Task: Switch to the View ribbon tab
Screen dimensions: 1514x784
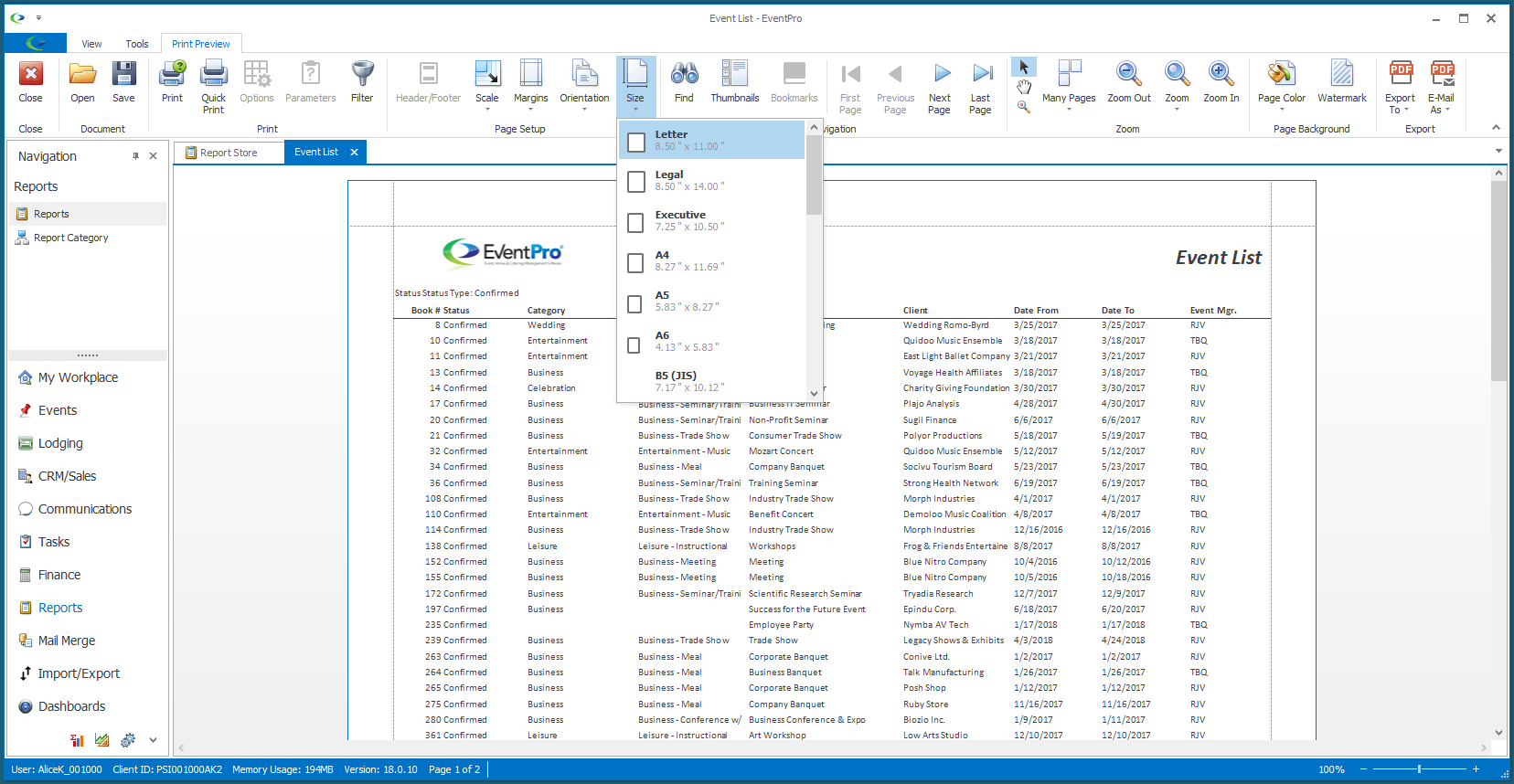Action: (91, 44)
